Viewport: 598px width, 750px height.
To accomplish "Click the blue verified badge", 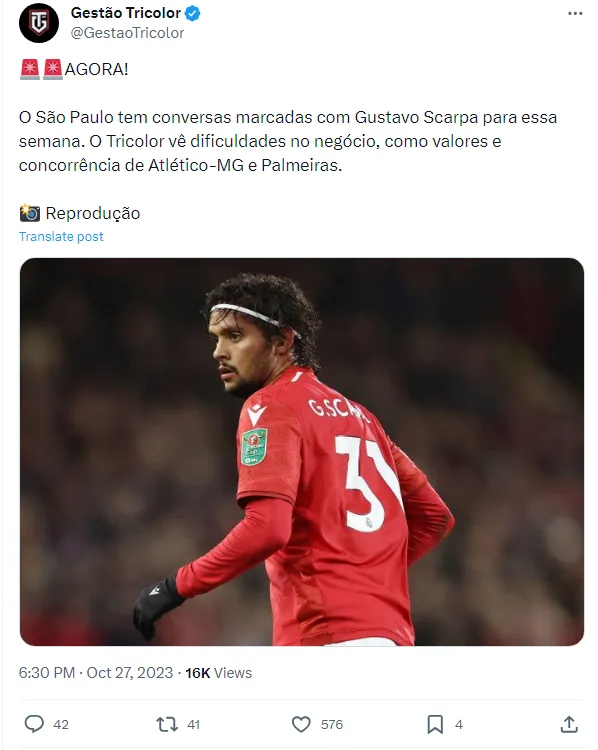I will pos(192,13).
